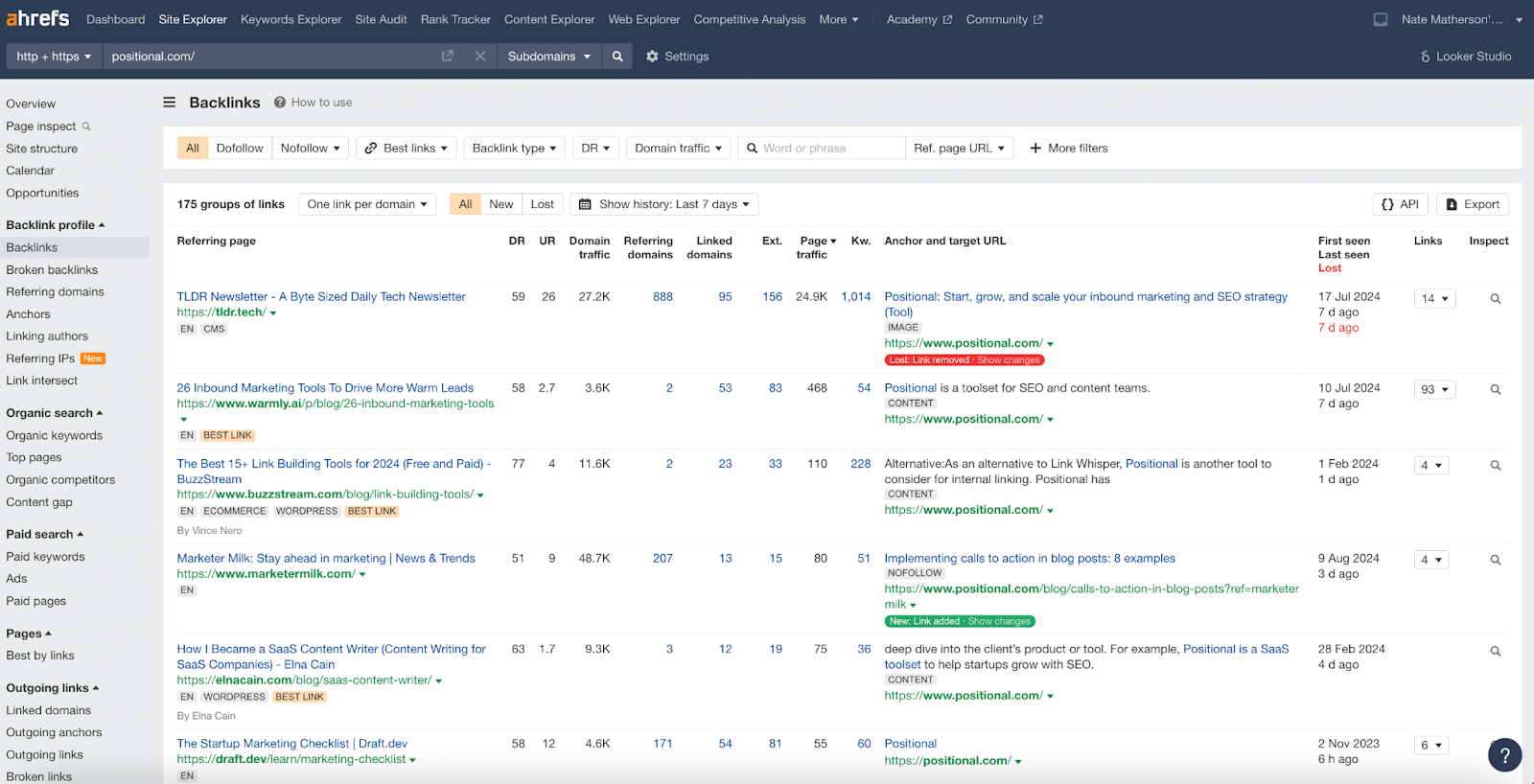The height and width of the screenshot is (784, 1534).
Task: Open Organic keywords in sidebar
Action: (x=54, y=435)
